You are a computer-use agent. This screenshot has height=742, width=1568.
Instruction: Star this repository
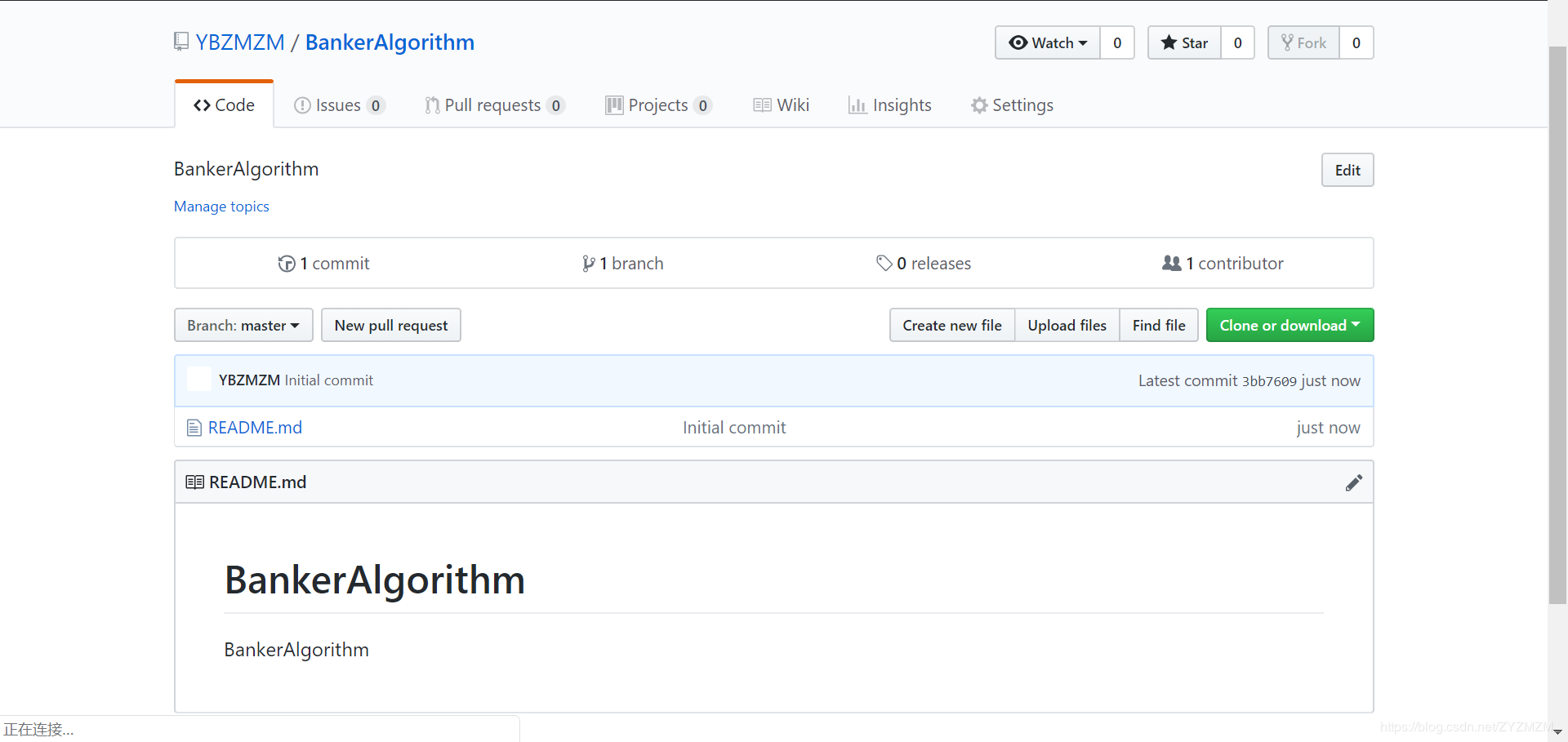point(1184,42)
